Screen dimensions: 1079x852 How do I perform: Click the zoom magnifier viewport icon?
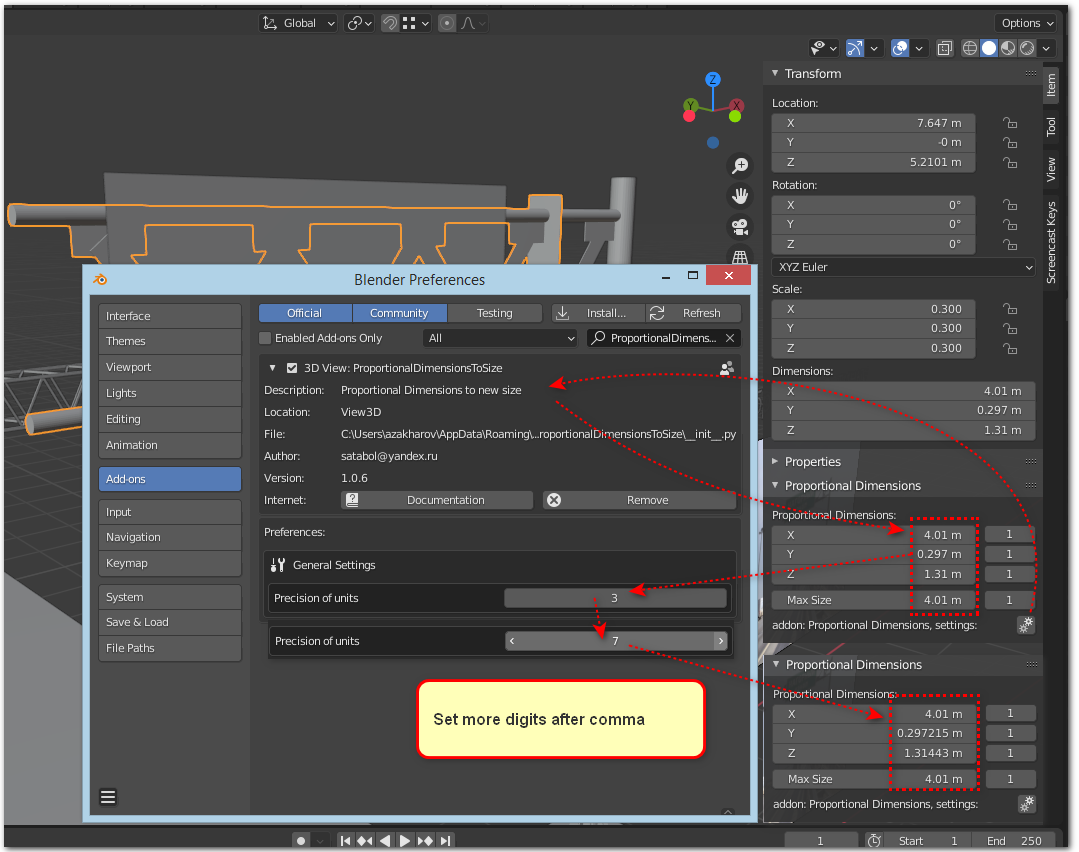pyautogui.click(x=740, y=165)
